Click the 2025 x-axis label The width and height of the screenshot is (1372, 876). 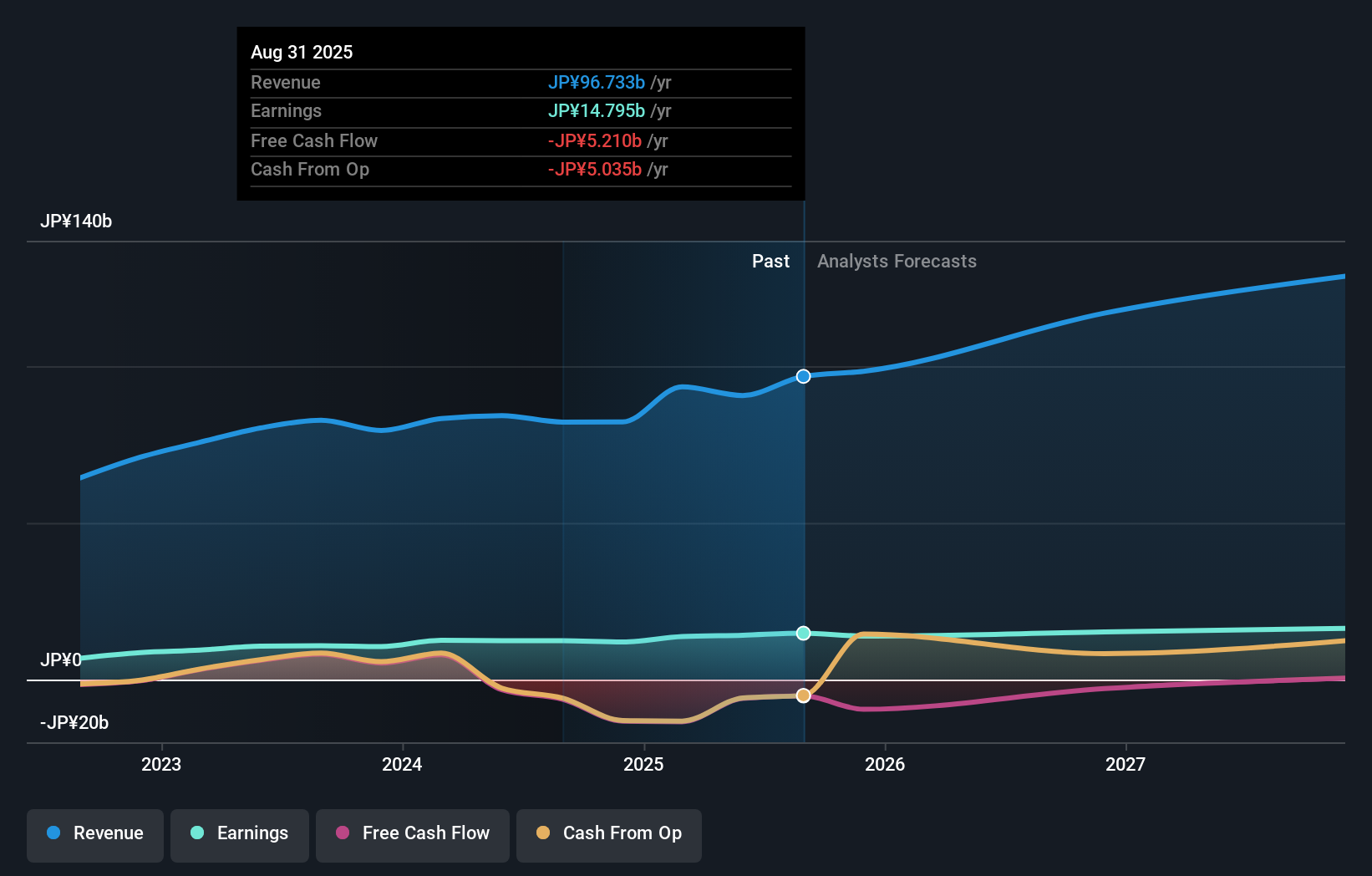643,764
